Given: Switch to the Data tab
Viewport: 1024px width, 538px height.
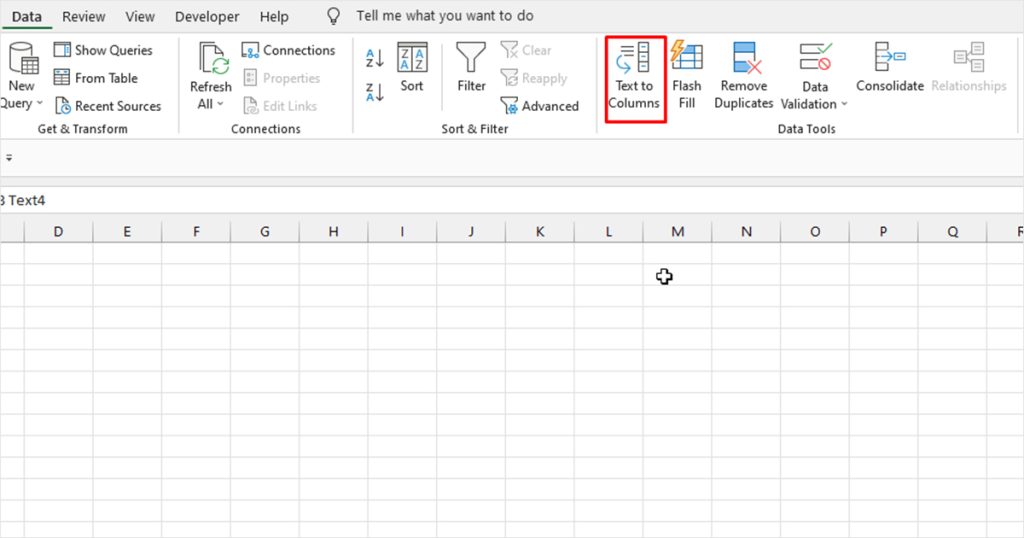Looking at the screenshot, I should (x=27, y=16).
